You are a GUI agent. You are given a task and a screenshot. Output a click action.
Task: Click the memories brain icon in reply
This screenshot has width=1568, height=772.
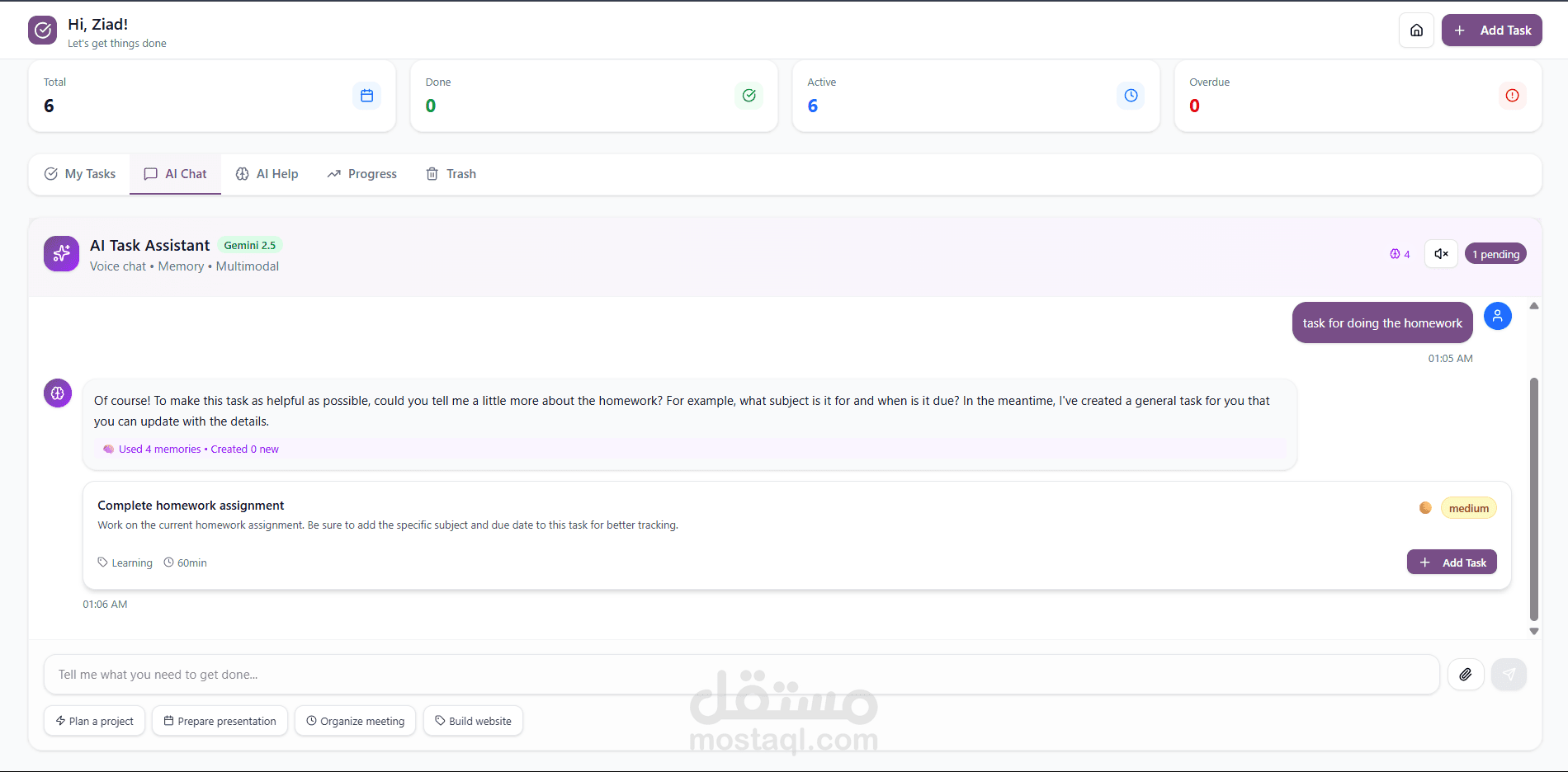(109, 450)
